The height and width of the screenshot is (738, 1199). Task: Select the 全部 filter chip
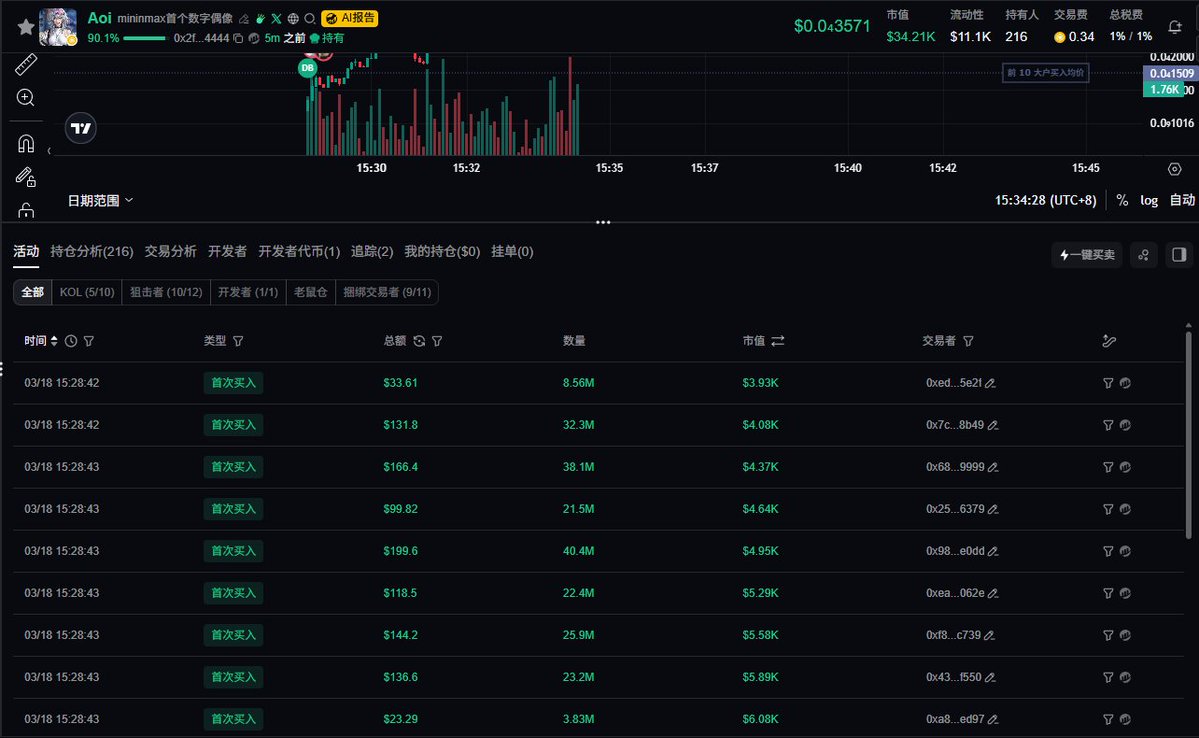click(x=33, y=292)
